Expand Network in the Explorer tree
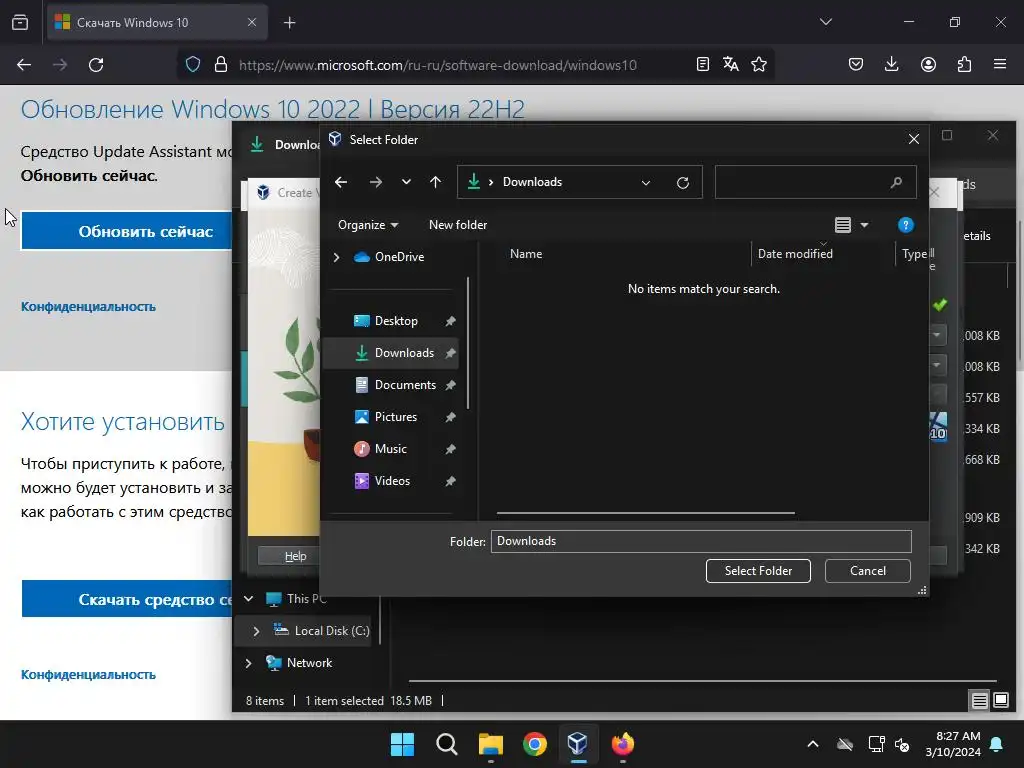1024x768 pixels. tap(248, 663)
